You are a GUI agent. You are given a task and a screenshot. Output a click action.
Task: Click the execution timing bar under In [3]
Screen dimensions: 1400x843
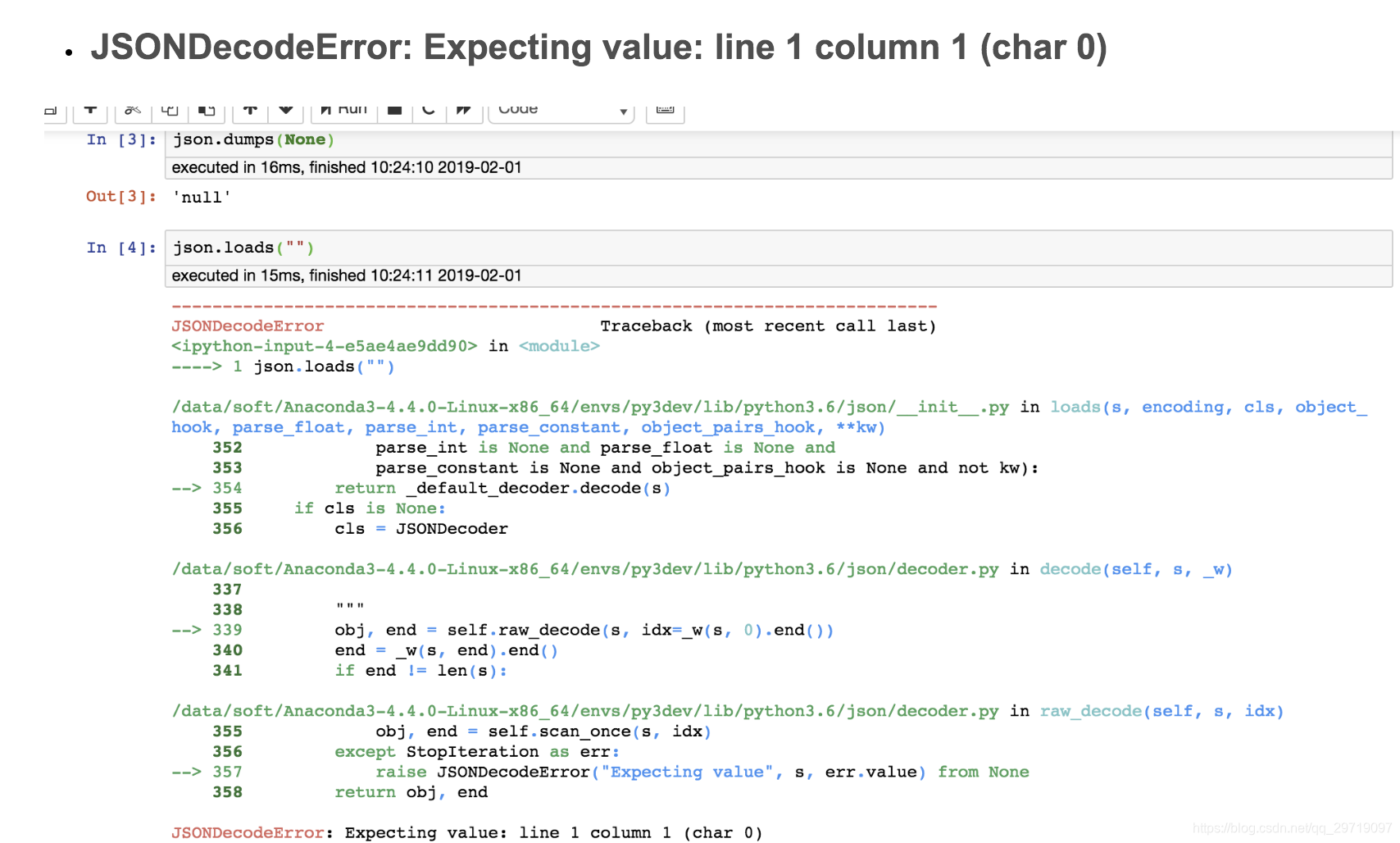[x=344, y=167]
